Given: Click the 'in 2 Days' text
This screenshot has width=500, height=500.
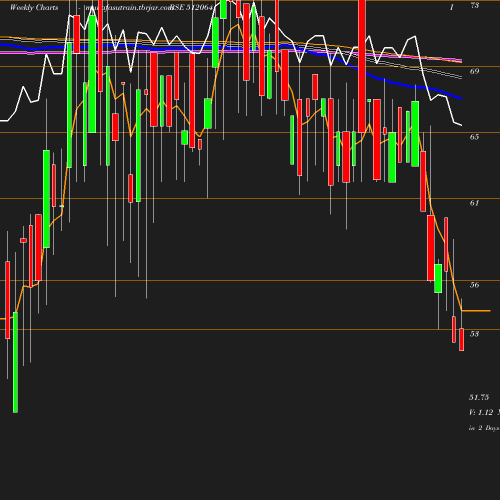Looking at the screenshot, I should 484,428.
